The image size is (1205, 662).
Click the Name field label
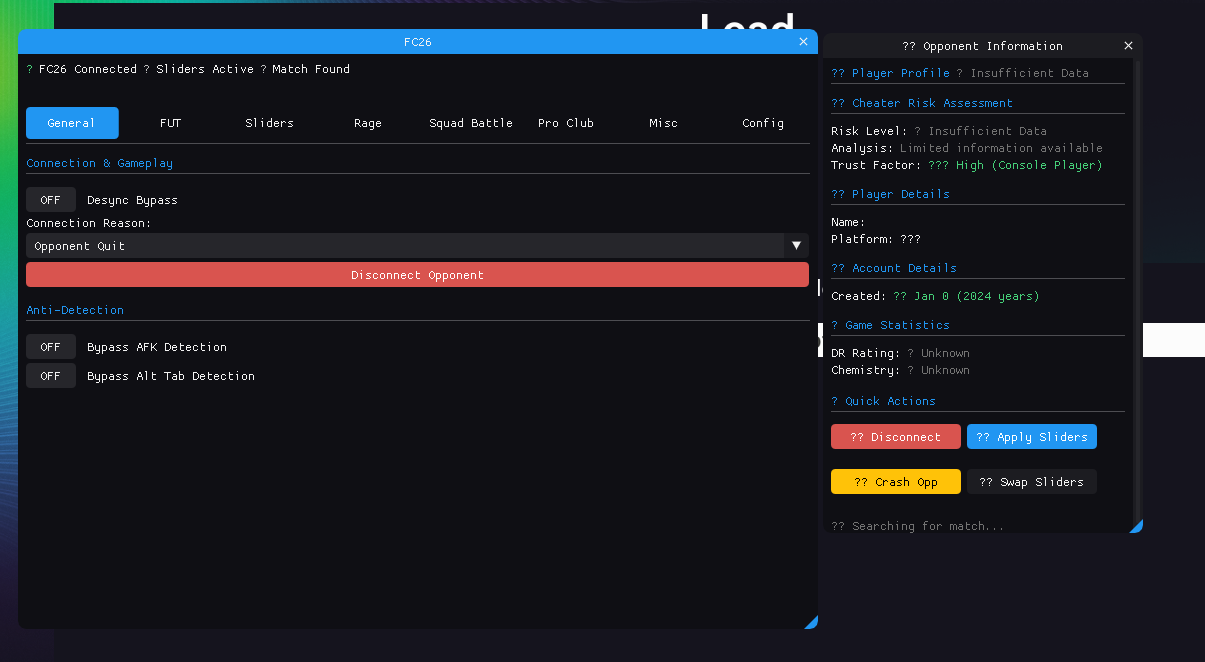(848, 222)
